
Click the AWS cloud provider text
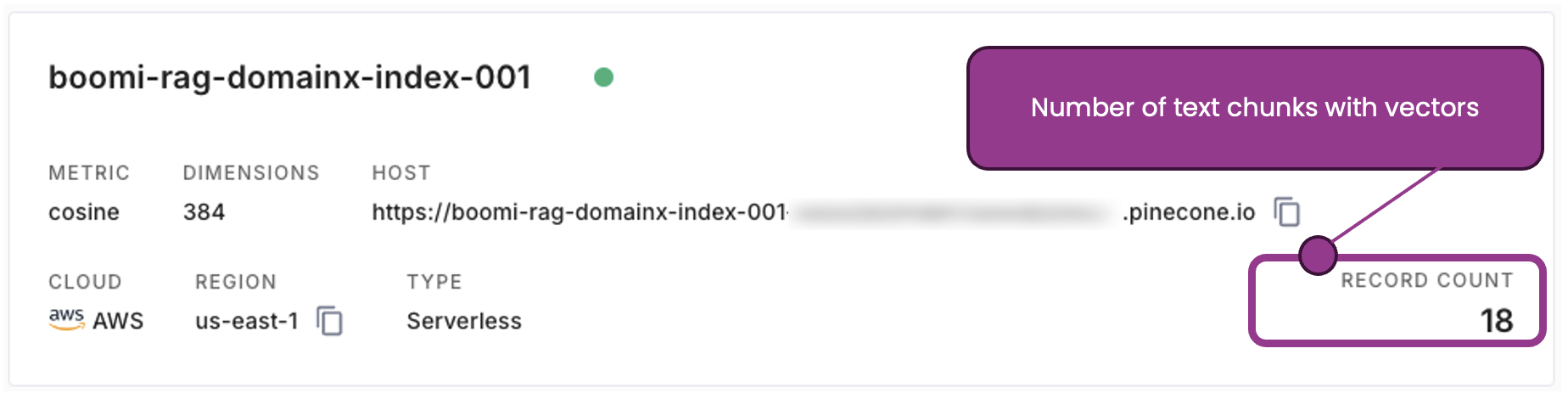click(x=118, y=321)
